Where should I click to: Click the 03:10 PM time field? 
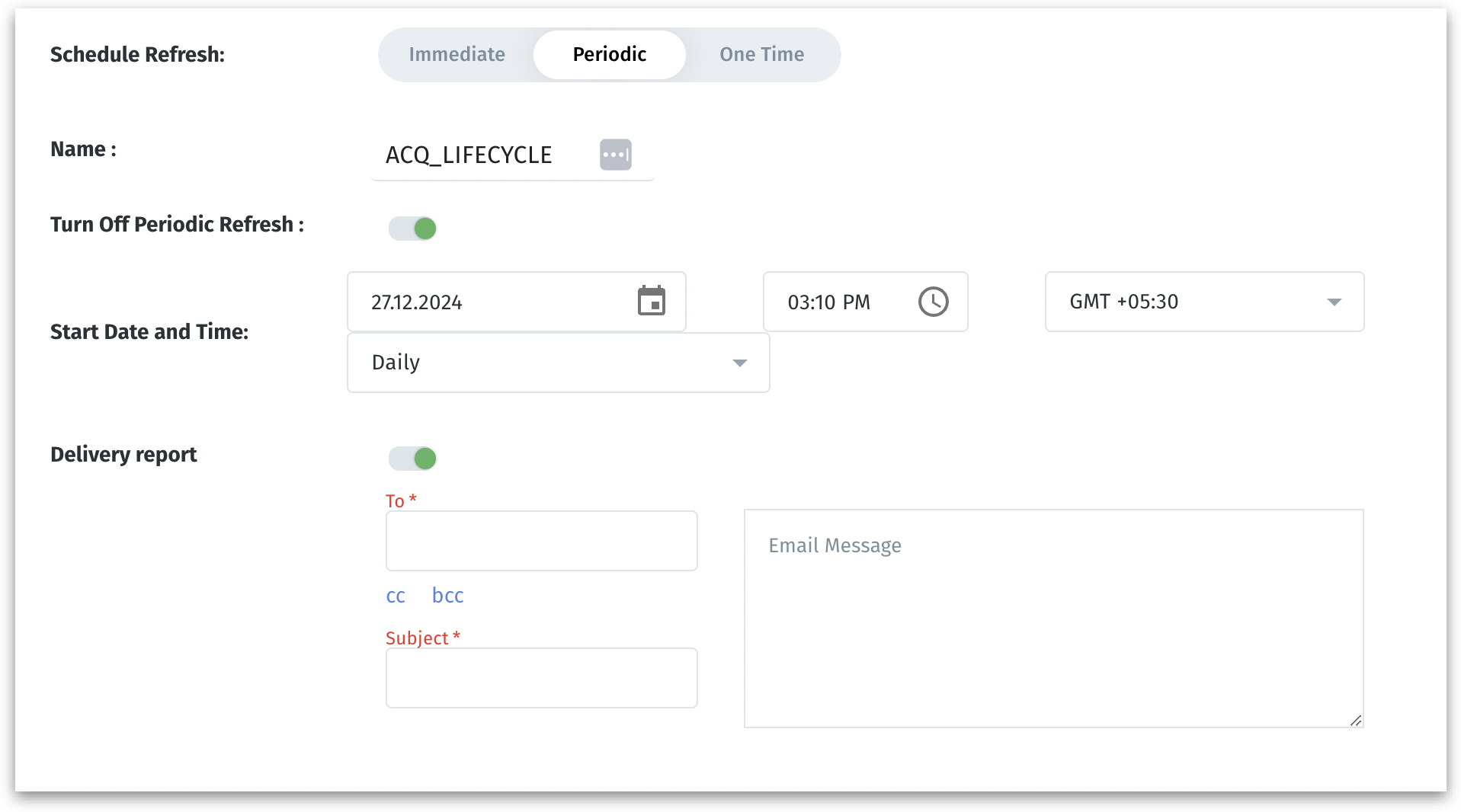point(838,302)
